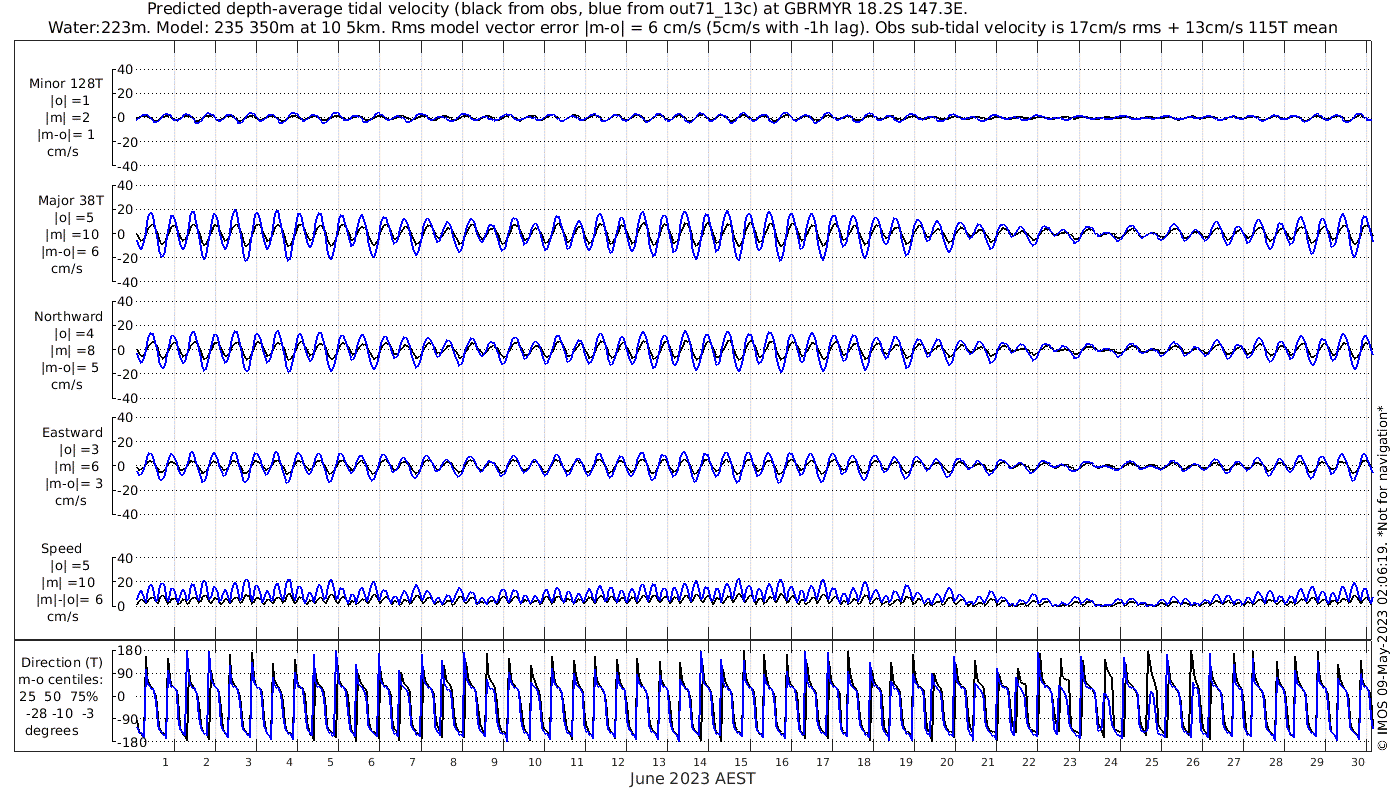
Task: Click '|m| =6' under Eastward
Action: click(x=76, y=466)
